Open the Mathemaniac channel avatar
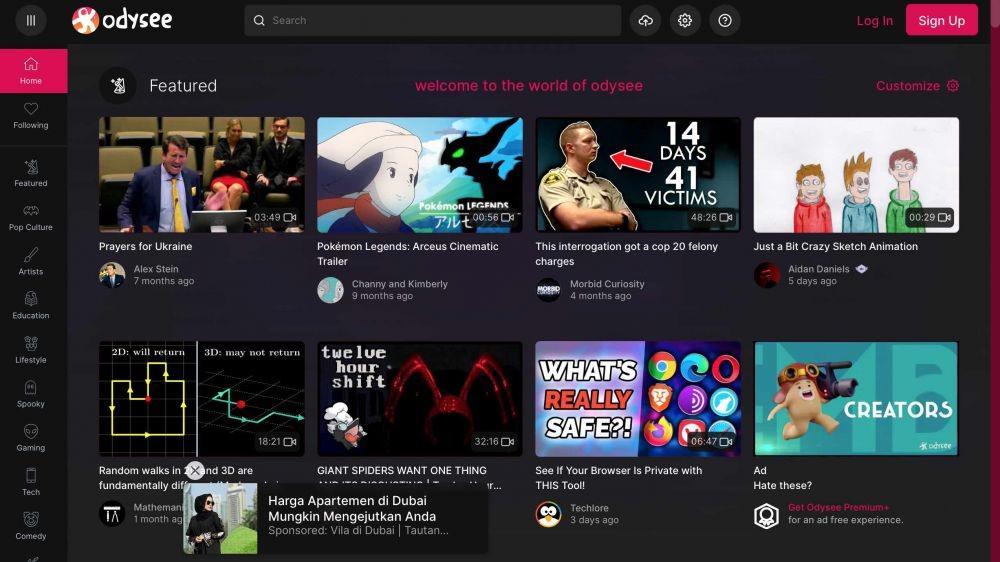This screenshot has width=1000, height=562. 112,514
